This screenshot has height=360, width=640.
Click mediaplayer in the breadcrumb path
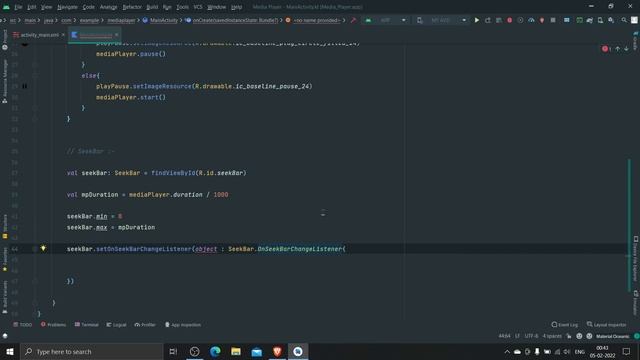(x=121, y=20)
